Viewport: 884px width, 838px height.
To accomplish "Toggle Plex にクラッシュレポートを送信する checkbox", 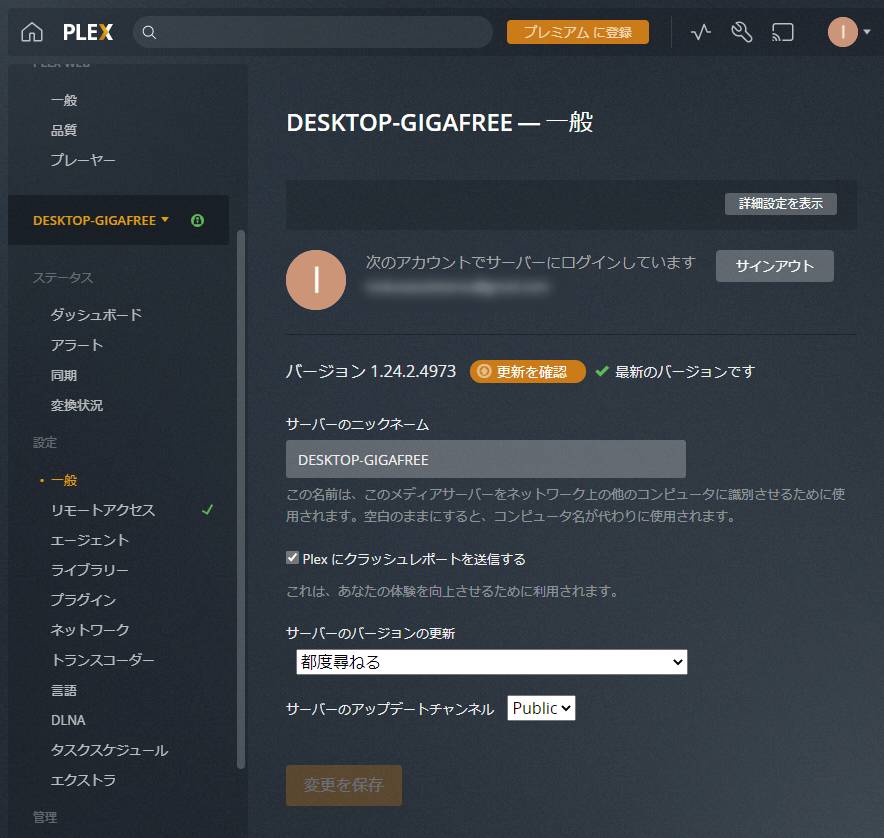I will 292,558.
